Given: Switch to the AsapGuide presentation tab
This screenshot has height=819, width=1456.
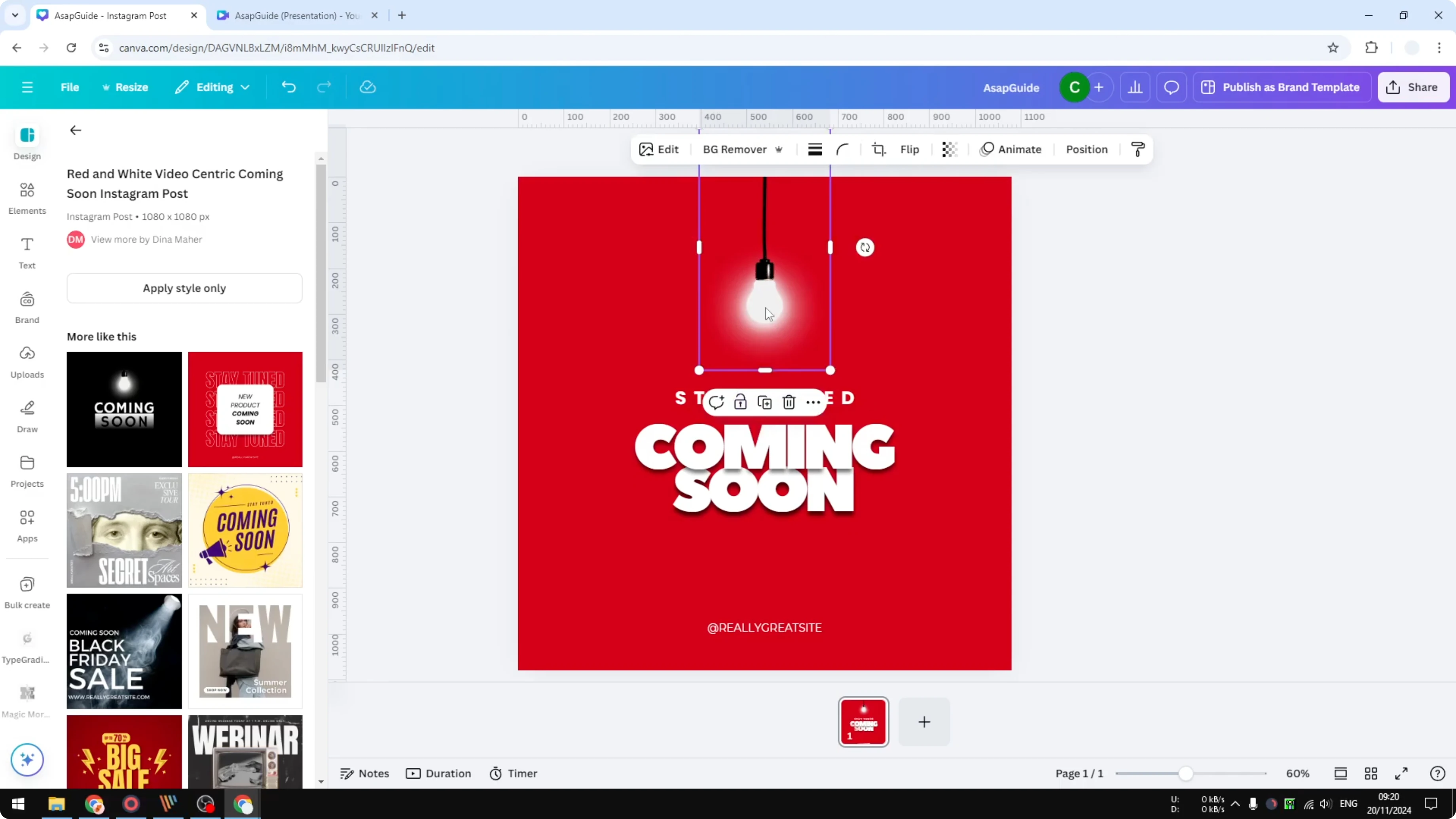Looking at the screenshot, I should (x=294, y=15).
